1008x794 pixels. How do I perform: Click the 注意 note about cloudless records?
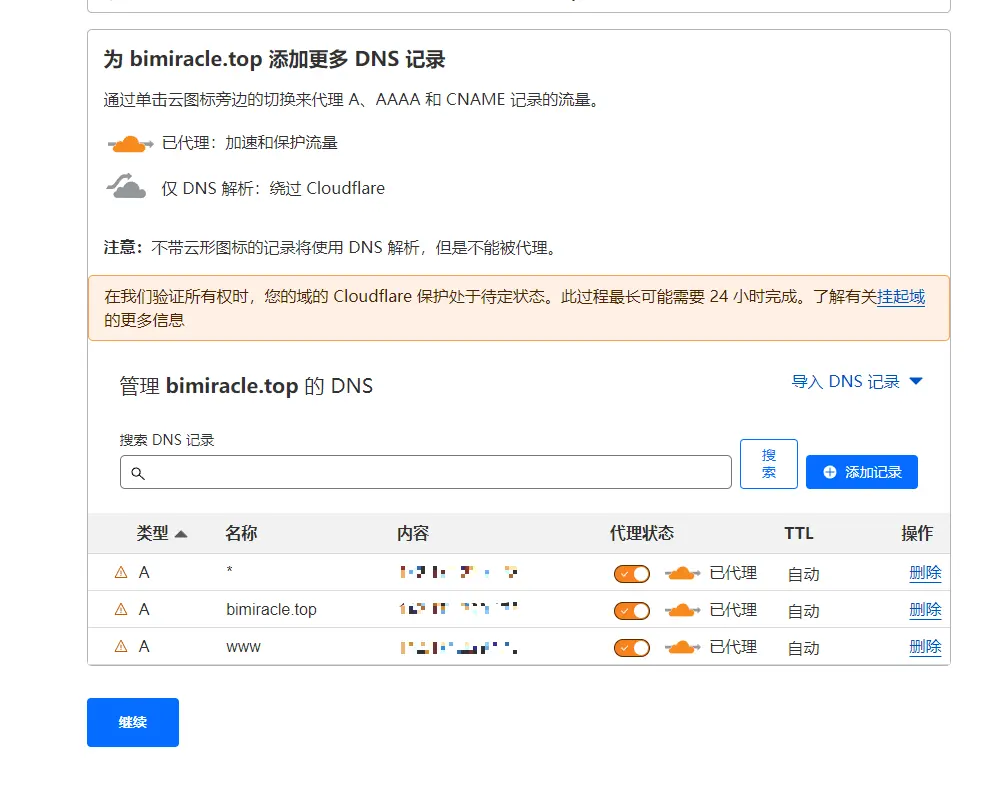tap(330, 248)
